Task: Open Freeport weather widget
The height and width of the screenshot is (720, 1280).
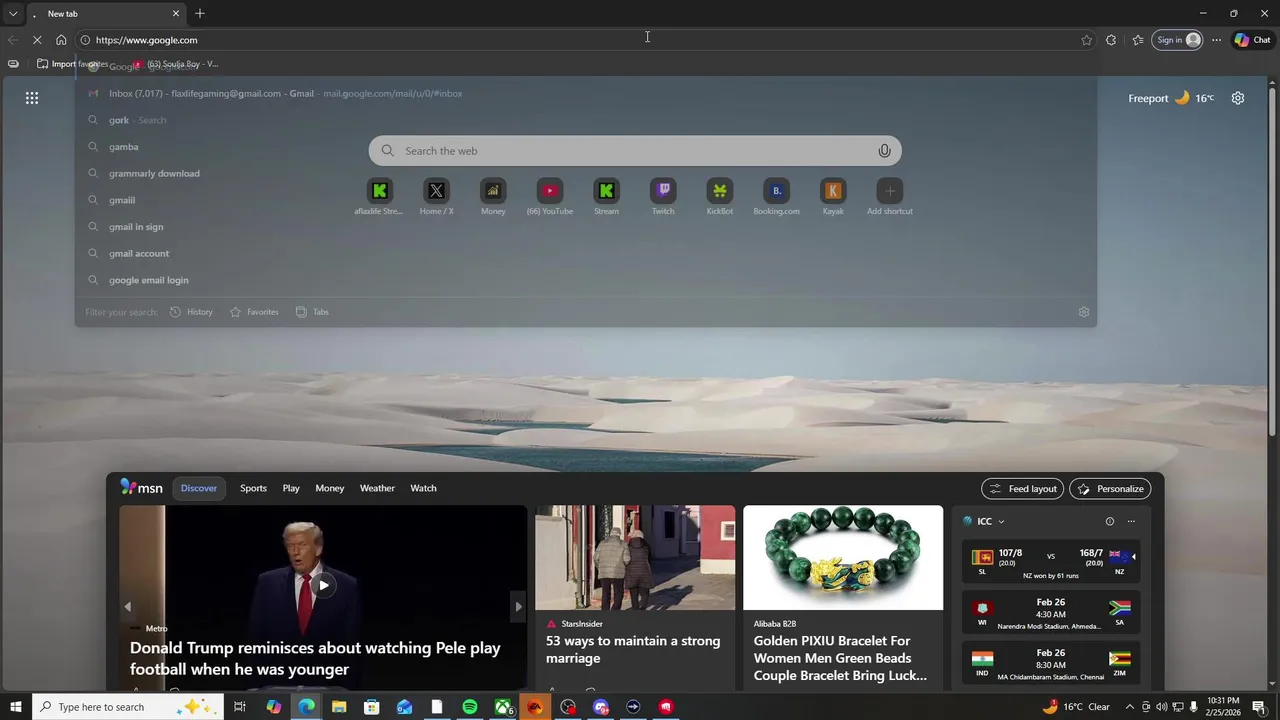Action: click(1171, 98)
